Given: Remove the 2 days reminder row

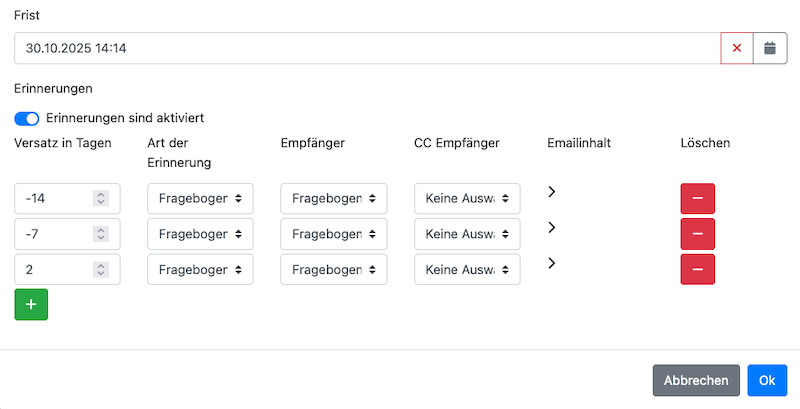Looking at the screenshot, I should 697,269.
